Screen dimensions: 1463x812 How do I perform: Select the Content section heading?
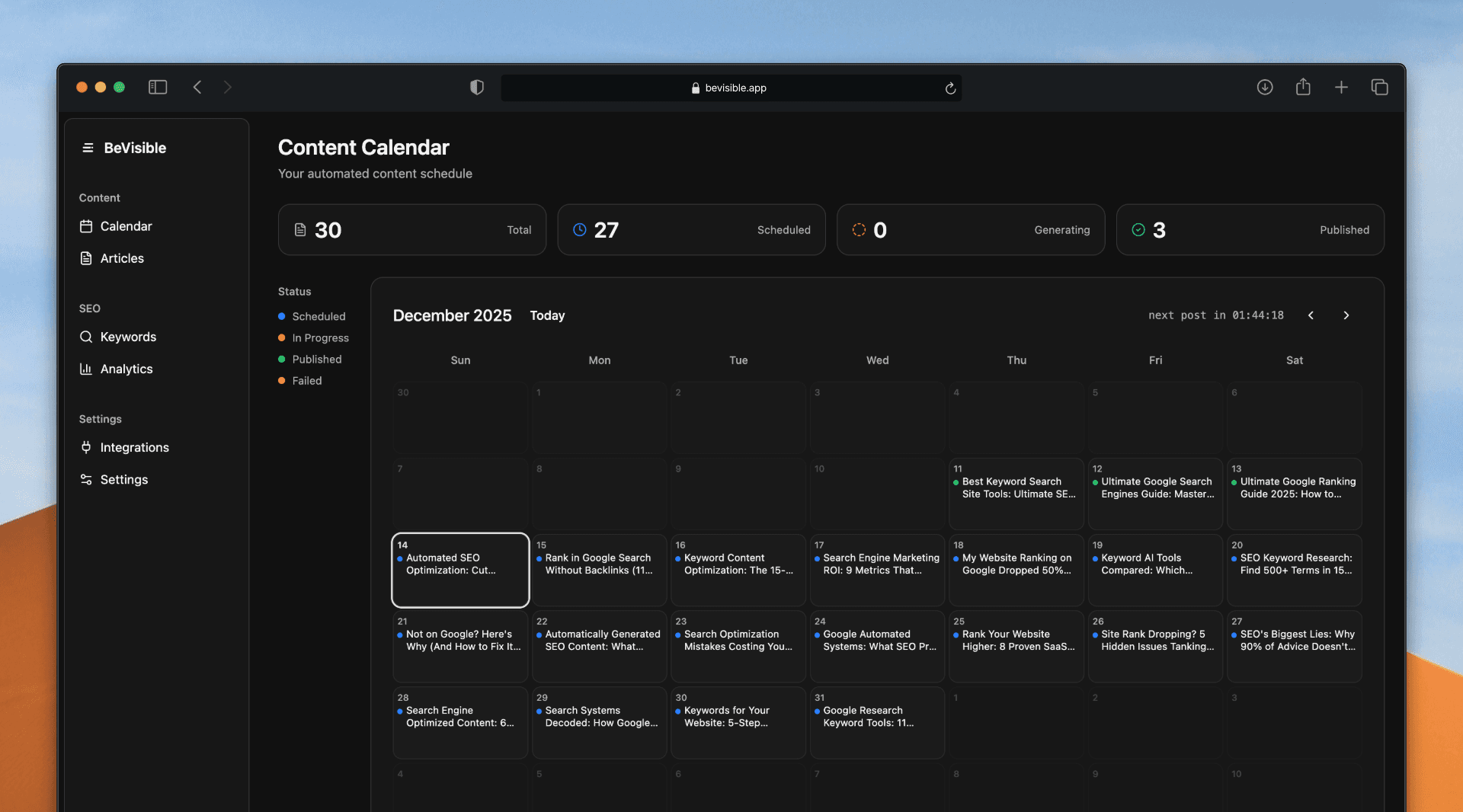click(x=99, y=197)
